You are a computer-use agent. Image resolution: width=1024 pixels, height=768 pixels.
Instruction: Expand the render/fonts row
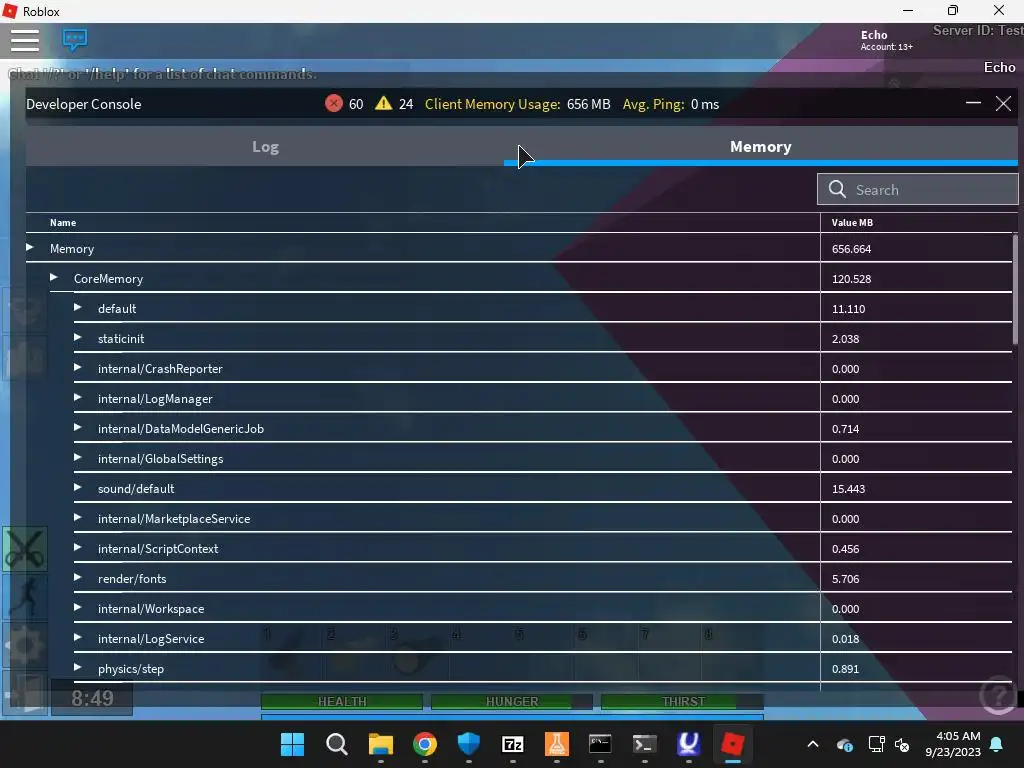(x=78, y=578)
